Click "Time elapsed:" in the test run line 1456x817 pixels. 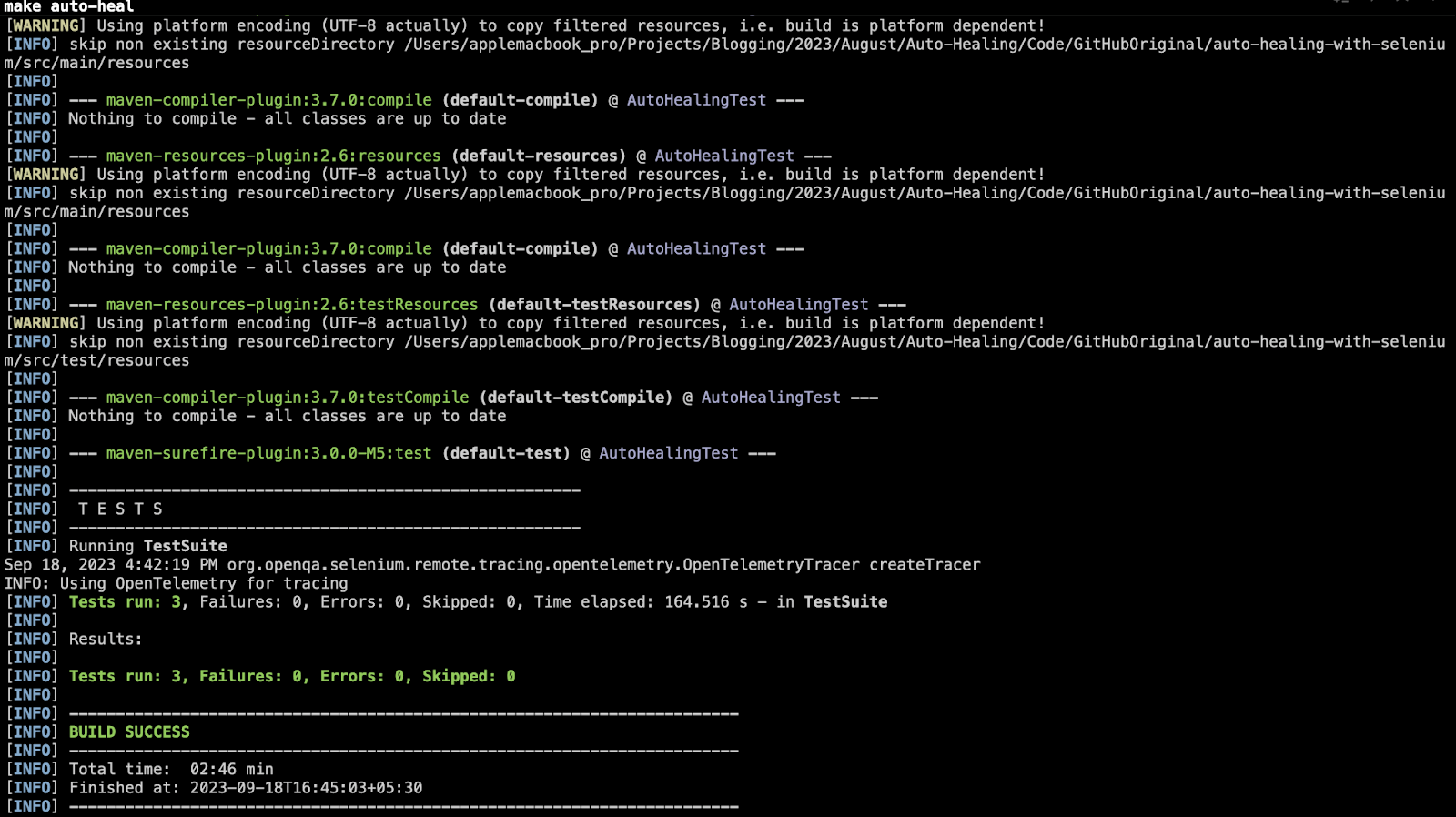pyautogui.click(x=593, y=601)
